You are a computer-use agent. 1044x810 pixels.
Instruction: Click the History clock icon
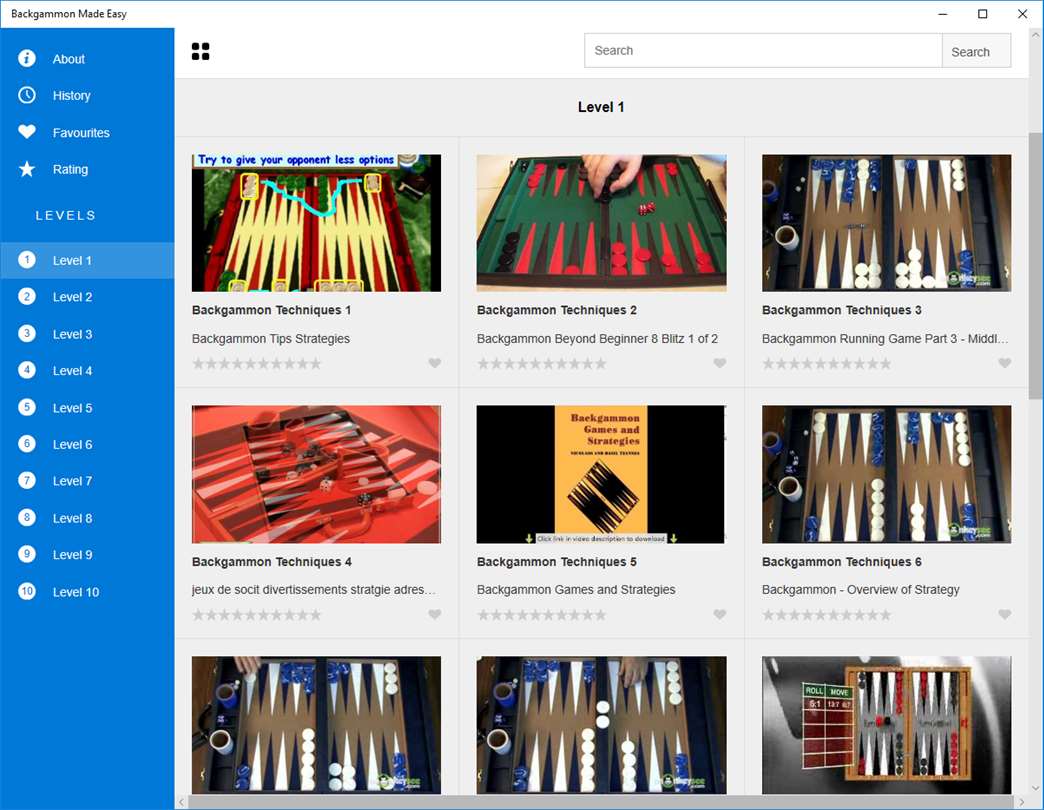click(27, 95)
